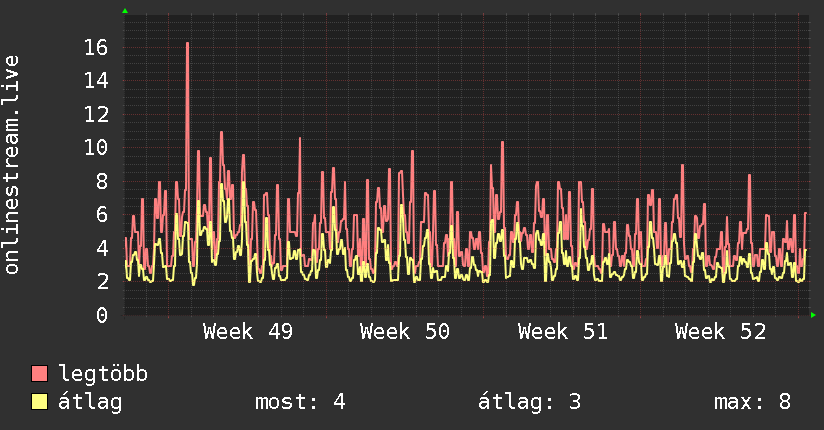824x430 pixels.
Task: Click the y-axis label 16
Action: (96, 48)
